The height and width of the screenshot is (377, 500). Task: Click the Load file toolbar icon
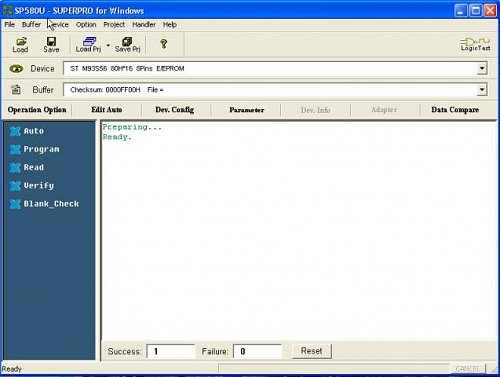click(x=21, y=44)
